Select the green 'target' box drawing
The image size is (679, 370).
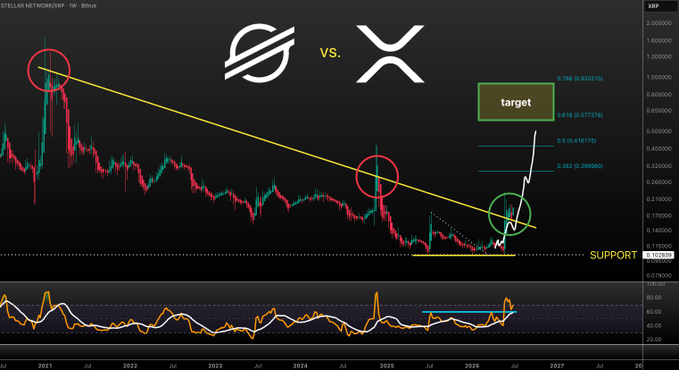[x=516, y=102]
